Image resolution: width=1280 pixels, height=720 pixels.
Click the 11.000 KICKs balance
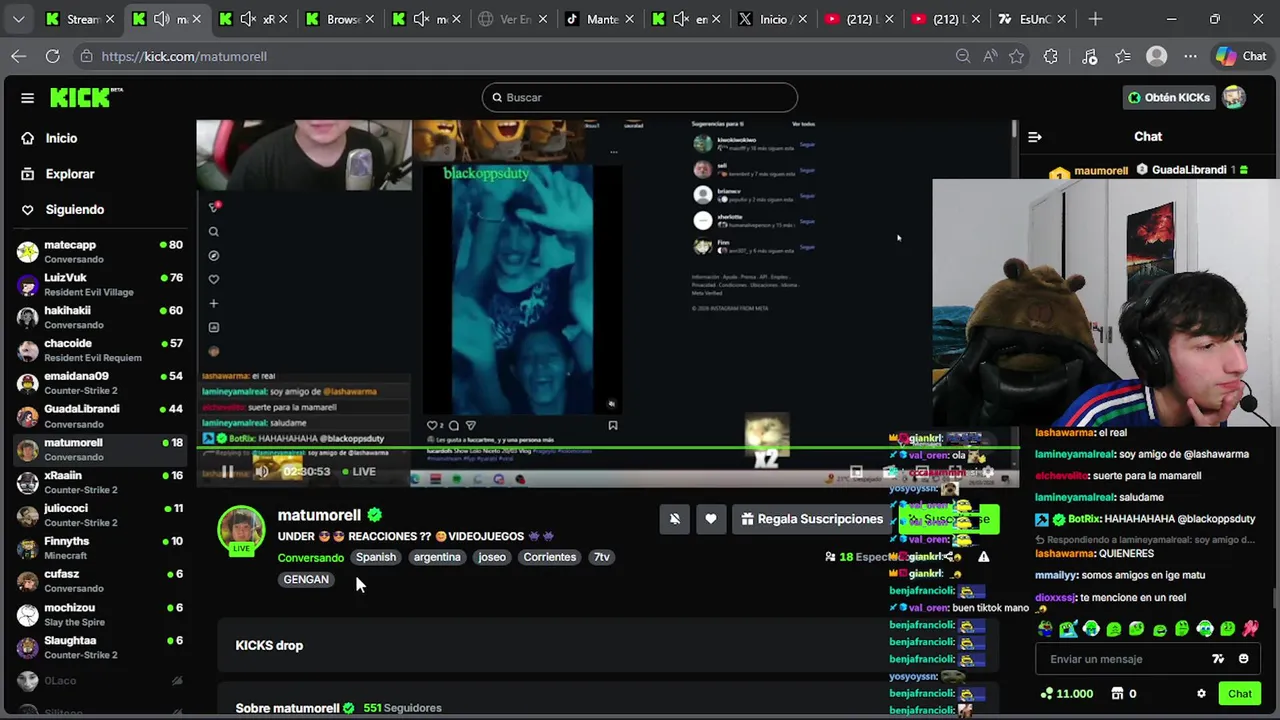point(1067,694)
